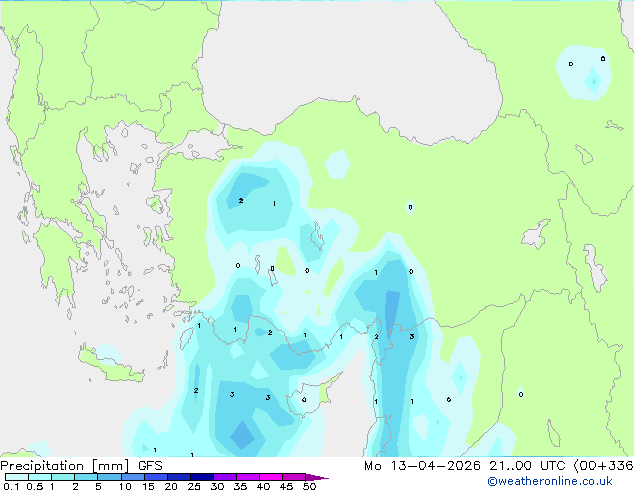This screenshot has height=490, width=634.
Task: Select the legend label '30'
Action: 217,486
